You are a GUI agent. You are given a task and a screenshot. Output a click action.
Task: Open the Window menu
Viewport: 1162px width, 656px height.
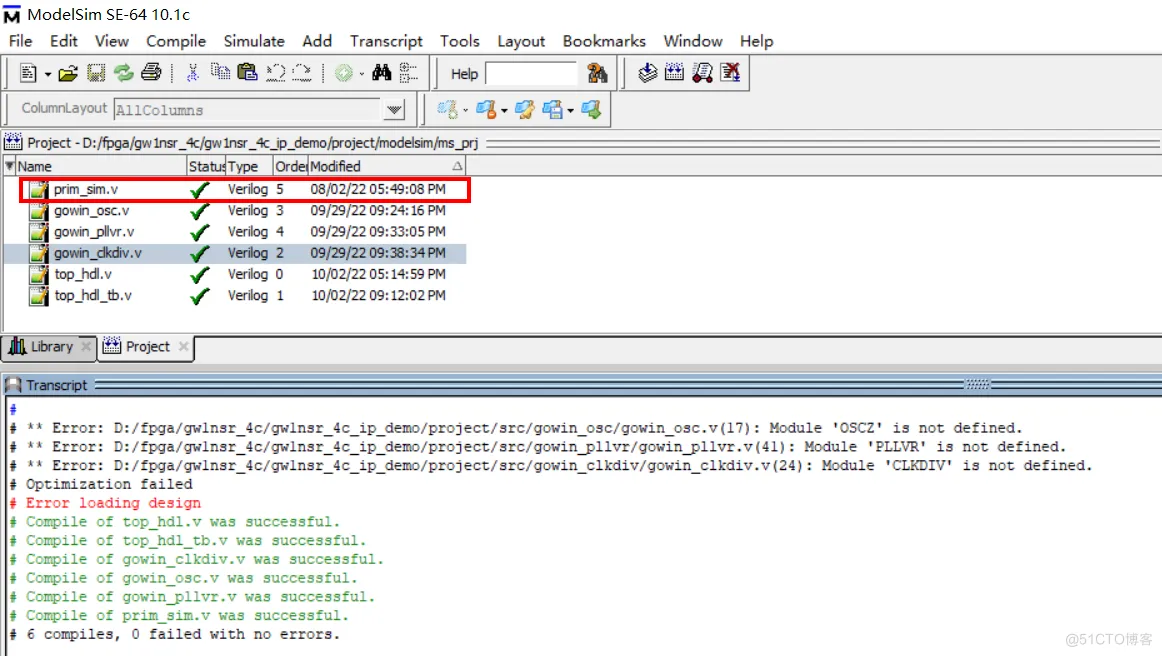click(x=693, y=41)
